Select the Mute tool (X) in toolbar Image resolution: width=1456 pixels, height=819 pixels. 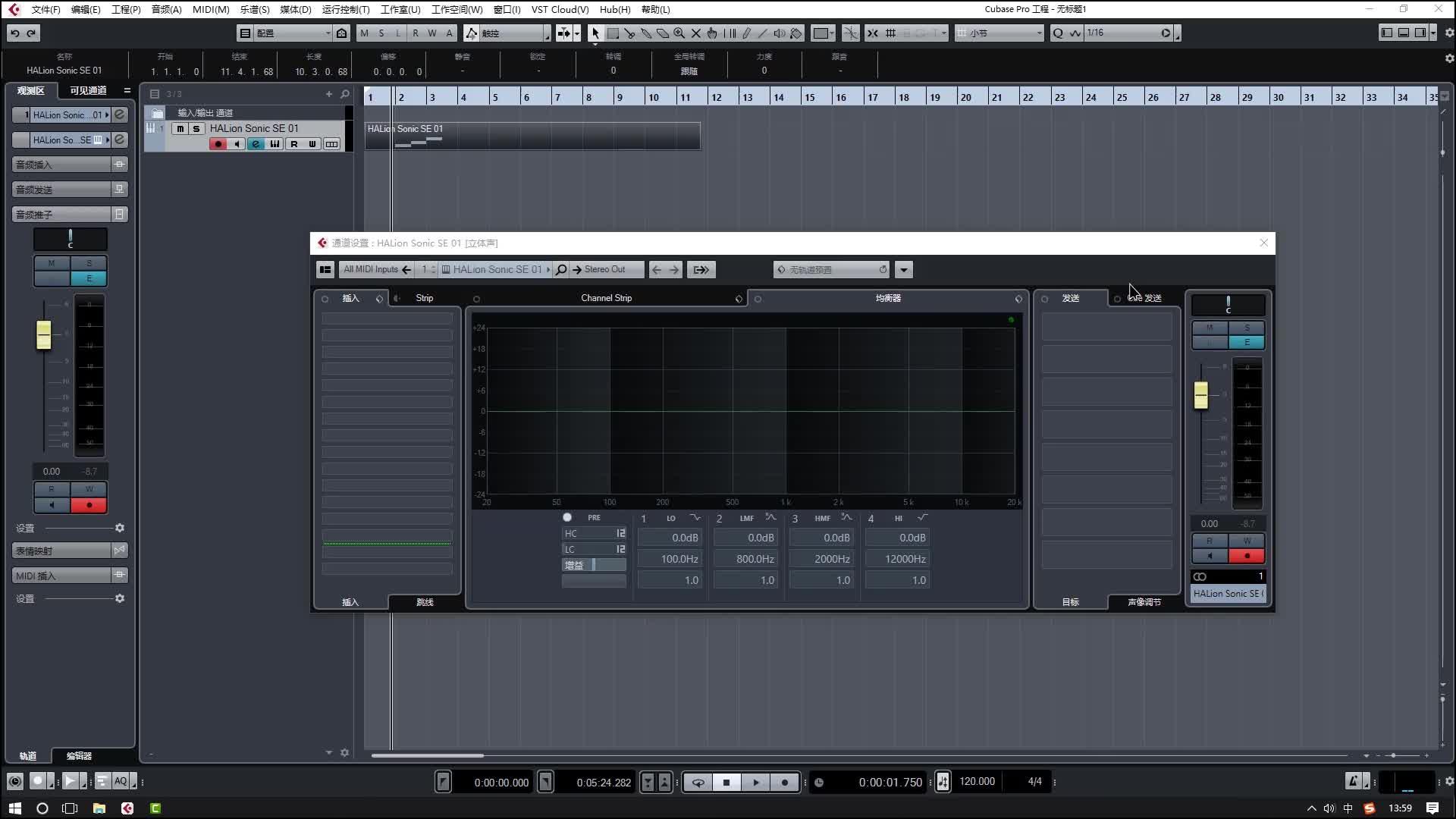[x=695, y=33]
